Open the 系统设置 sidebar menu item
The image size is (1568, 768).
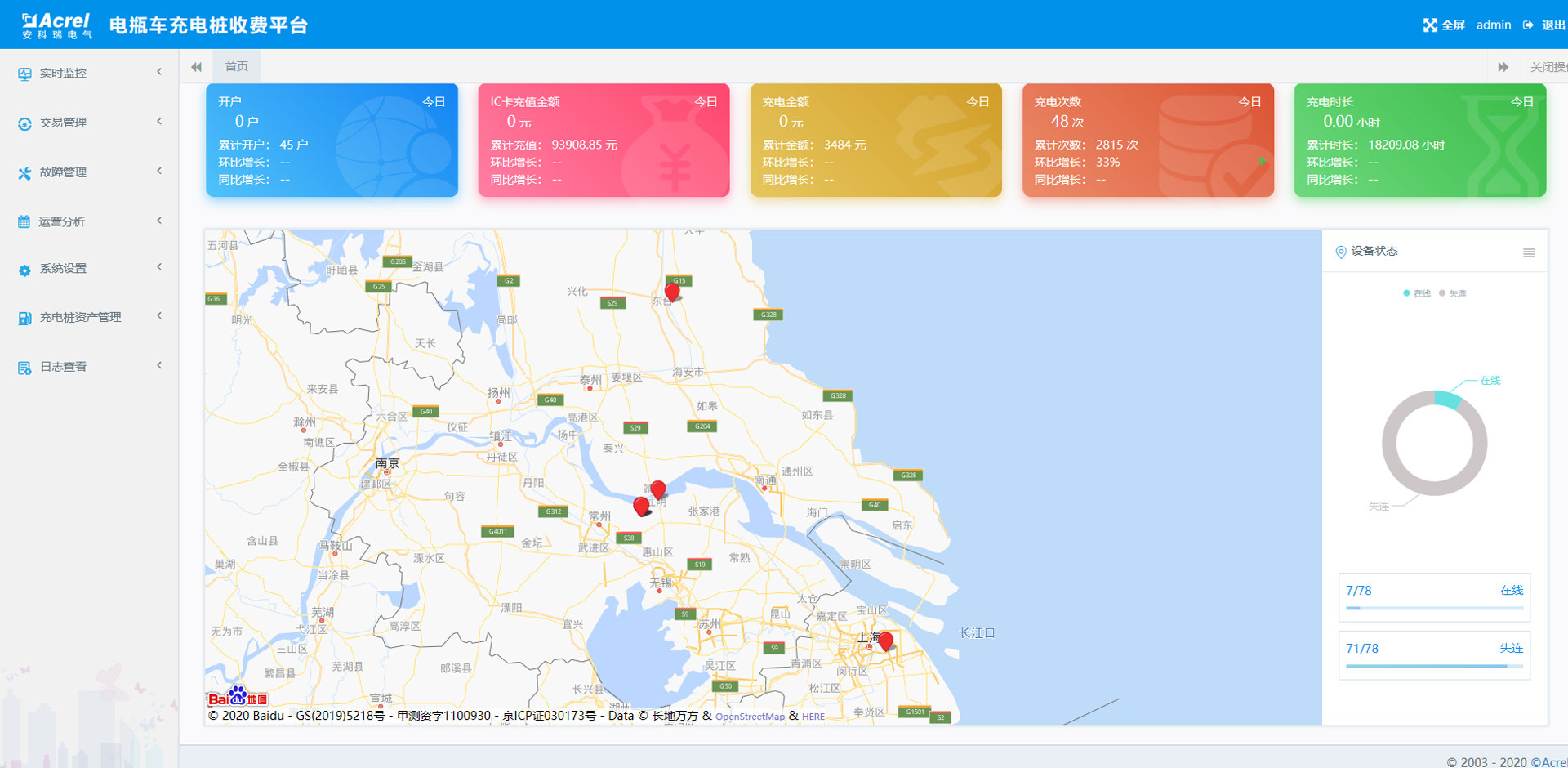[89, 269]
